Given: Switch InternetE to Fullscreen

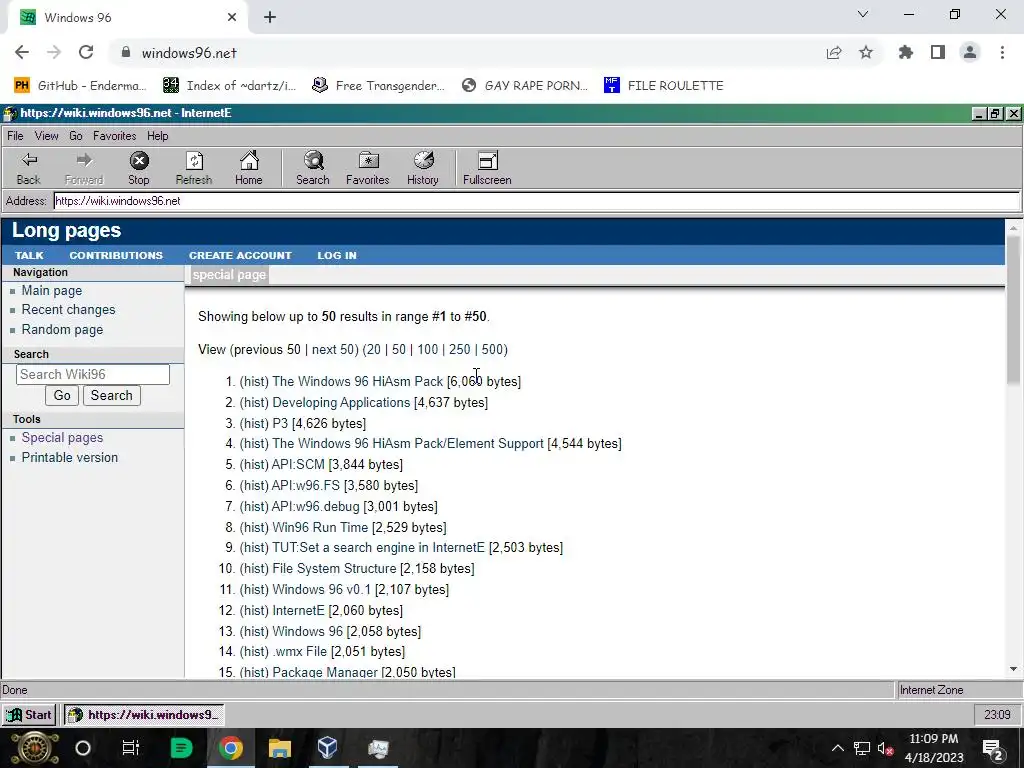Looking at the screenshot, I should 487,168.
